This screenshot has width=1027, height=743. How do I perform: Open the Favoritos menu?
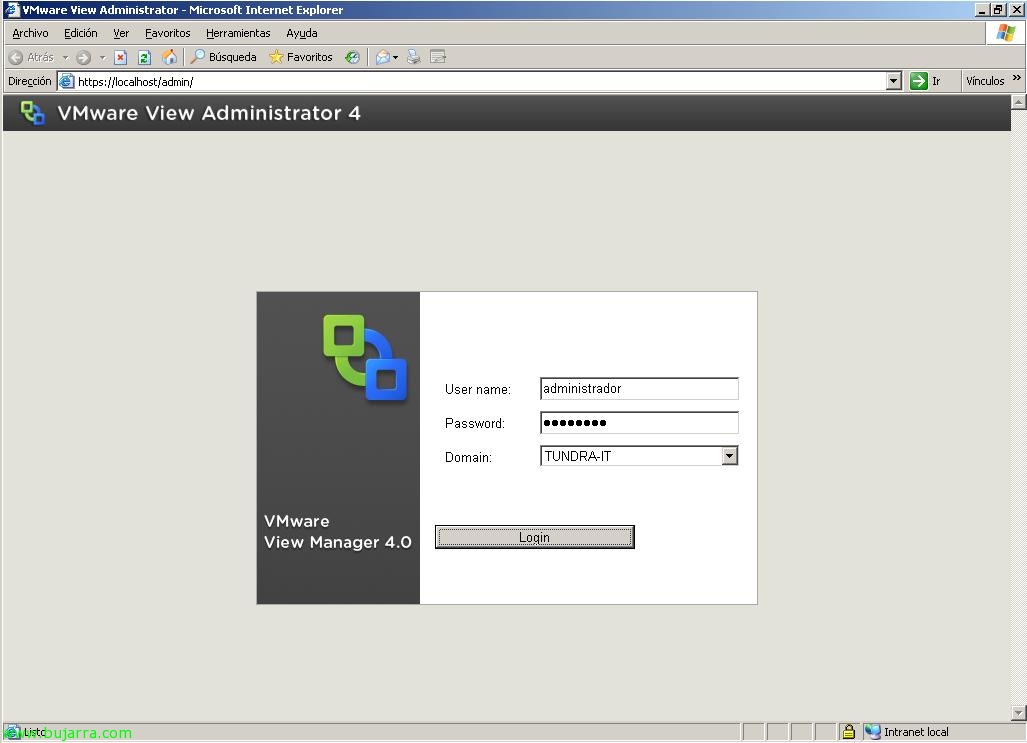tap(168, 33)
